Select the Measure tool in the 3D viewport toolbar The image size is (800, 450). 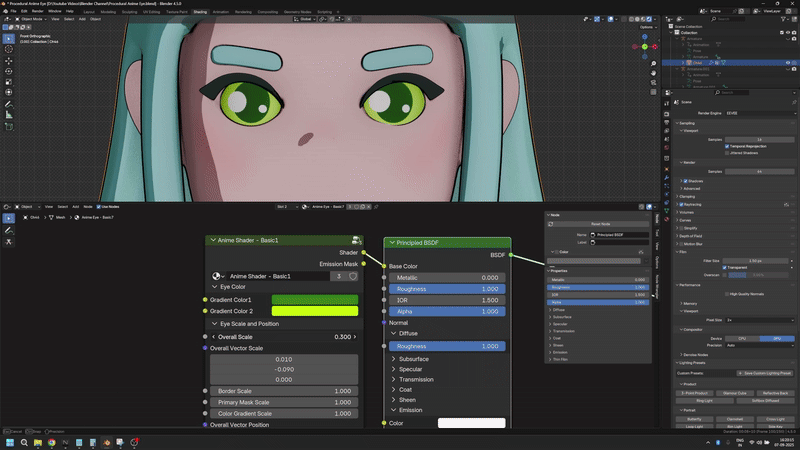coord(9,115)
